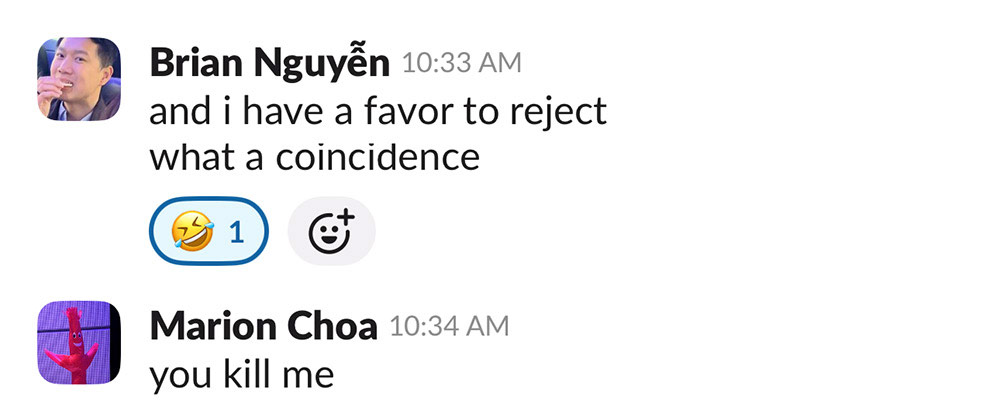Viewport: 1000px width, 410px height.
Task: Select the "you kill me" message
Action: [241, 374]
